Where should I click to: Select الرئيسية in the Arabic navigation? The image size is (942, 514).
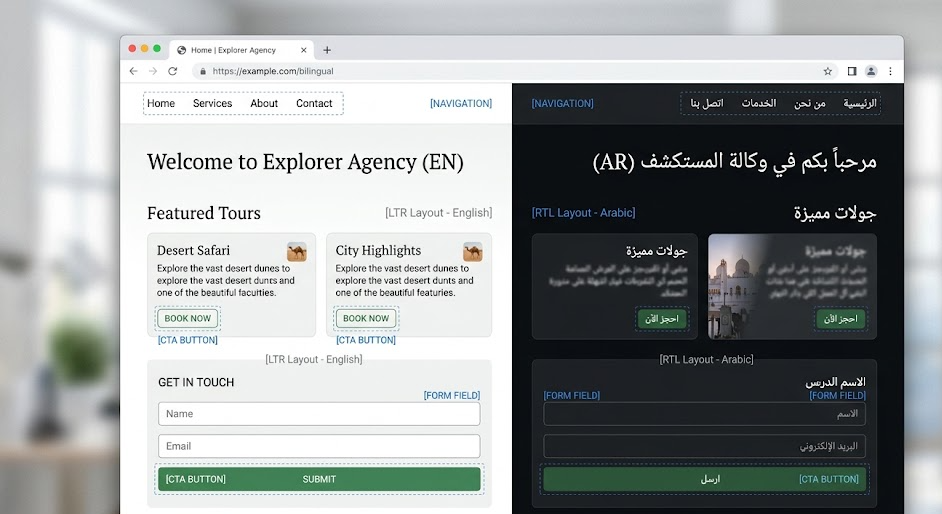860,103
